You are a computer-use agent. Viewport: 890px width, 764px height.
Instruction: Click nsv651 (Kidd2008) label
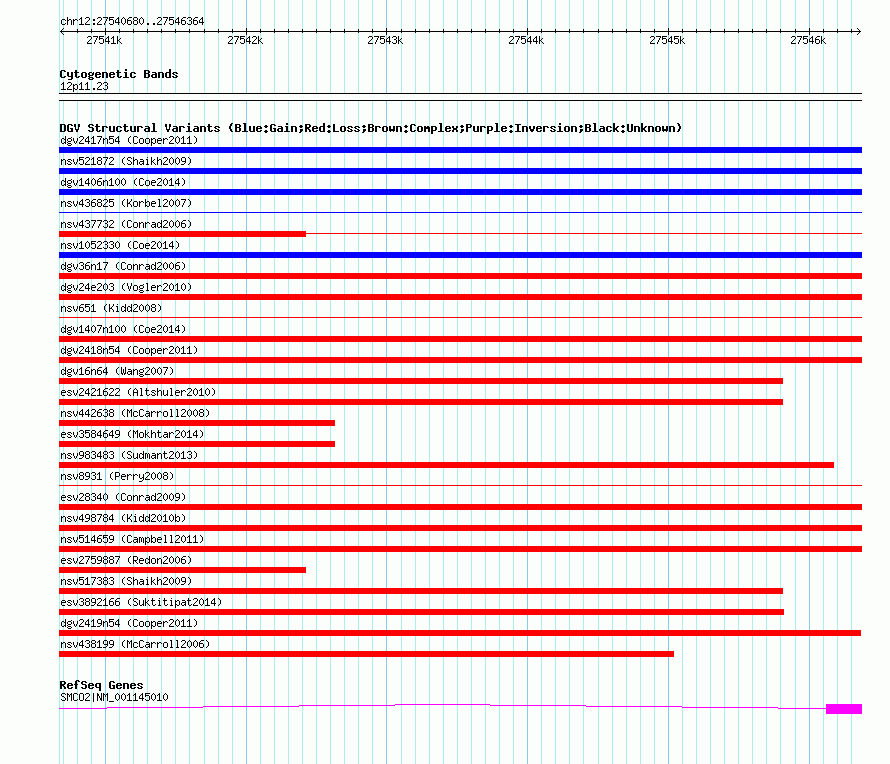tap(111, 308)
